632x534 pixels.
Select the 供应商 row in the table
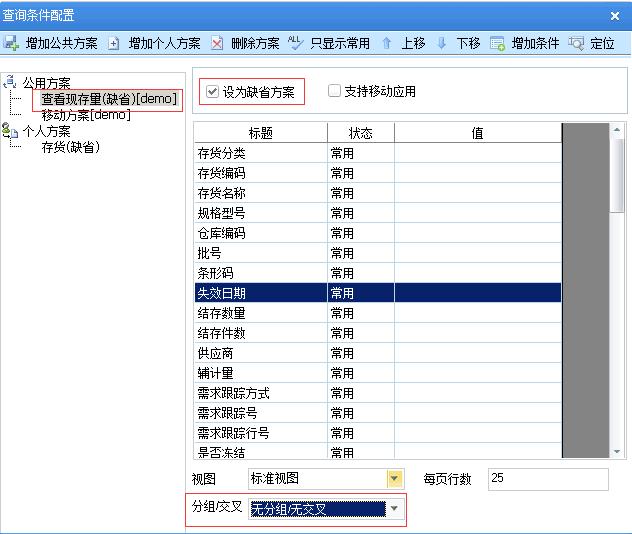point(260,353)
